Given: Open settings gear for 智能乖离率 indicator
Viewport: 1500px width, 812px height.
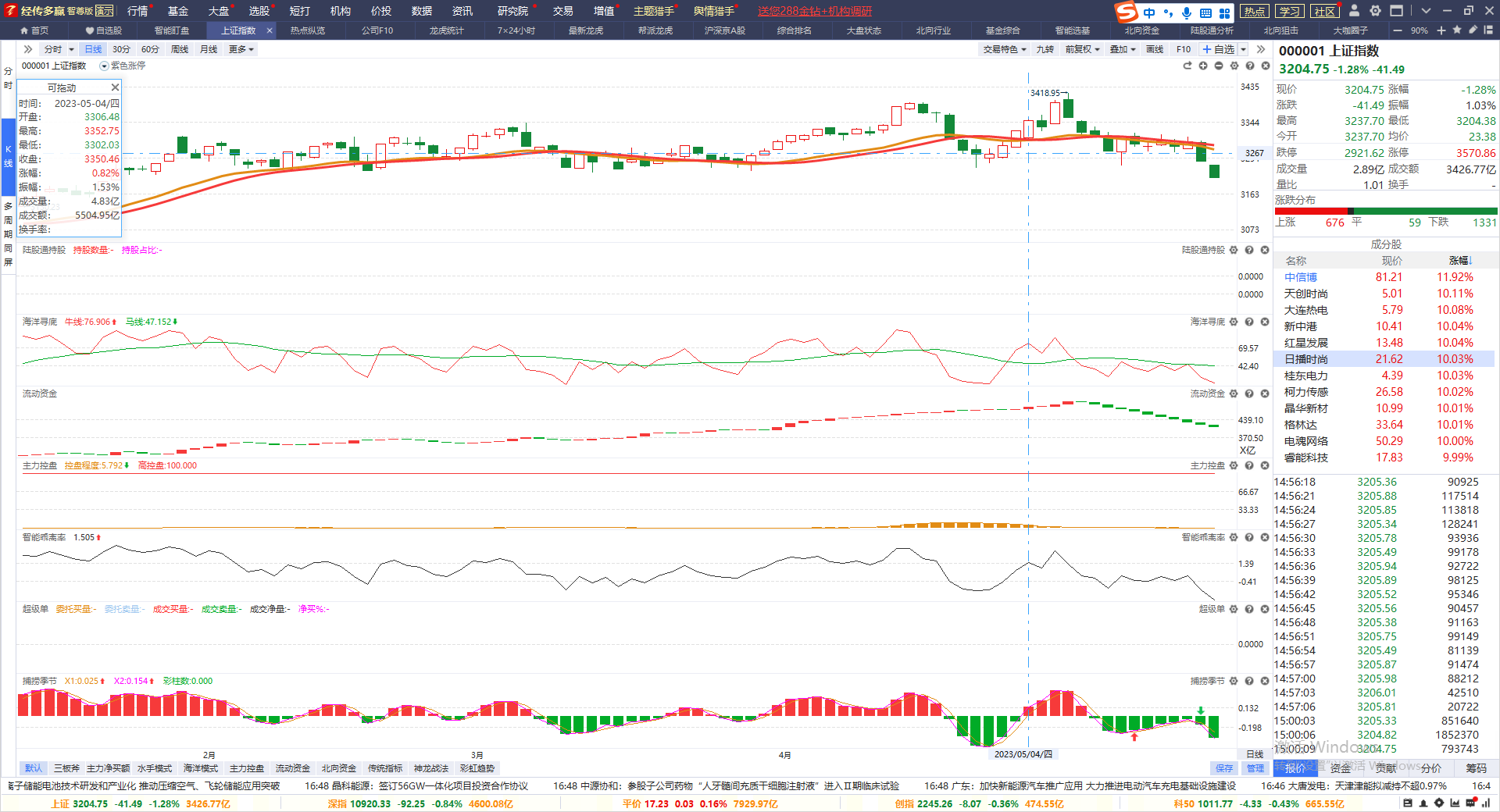Looking at the screenshot, I should pos(1234,537).
